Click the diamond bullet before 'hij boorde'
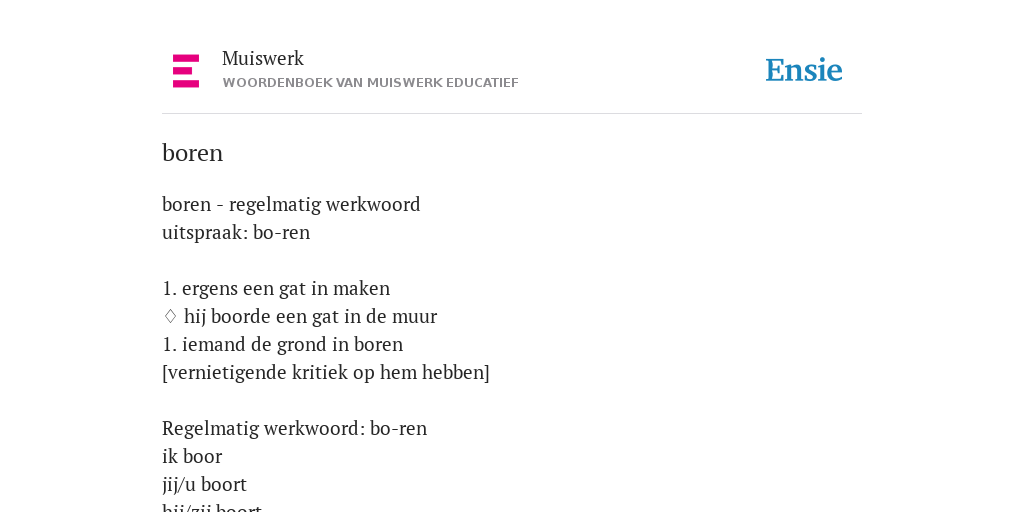1024x512 pixels. [x=170, y=317]
